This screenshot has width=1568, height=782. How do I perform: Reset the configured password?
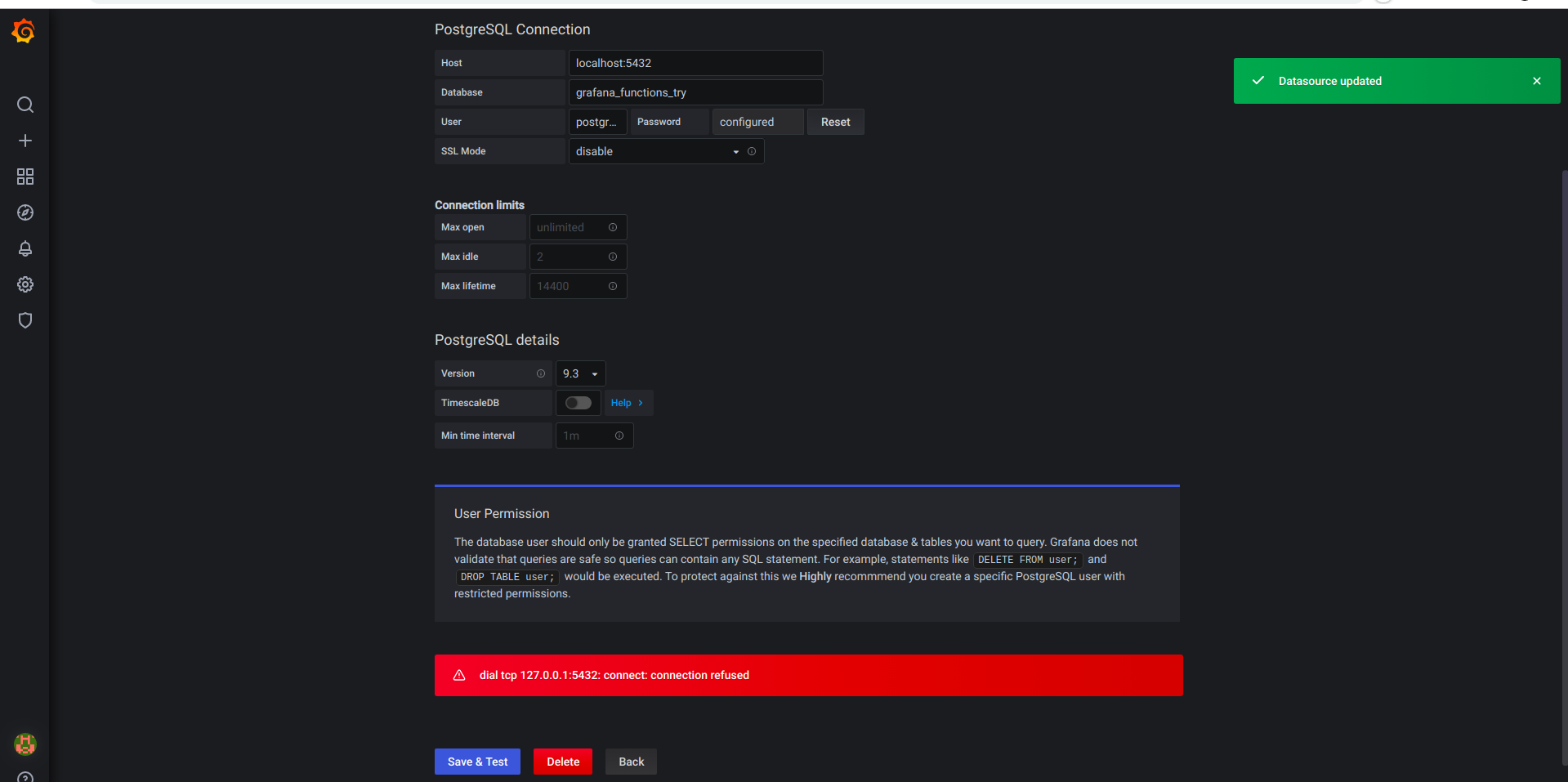point(836,122)
